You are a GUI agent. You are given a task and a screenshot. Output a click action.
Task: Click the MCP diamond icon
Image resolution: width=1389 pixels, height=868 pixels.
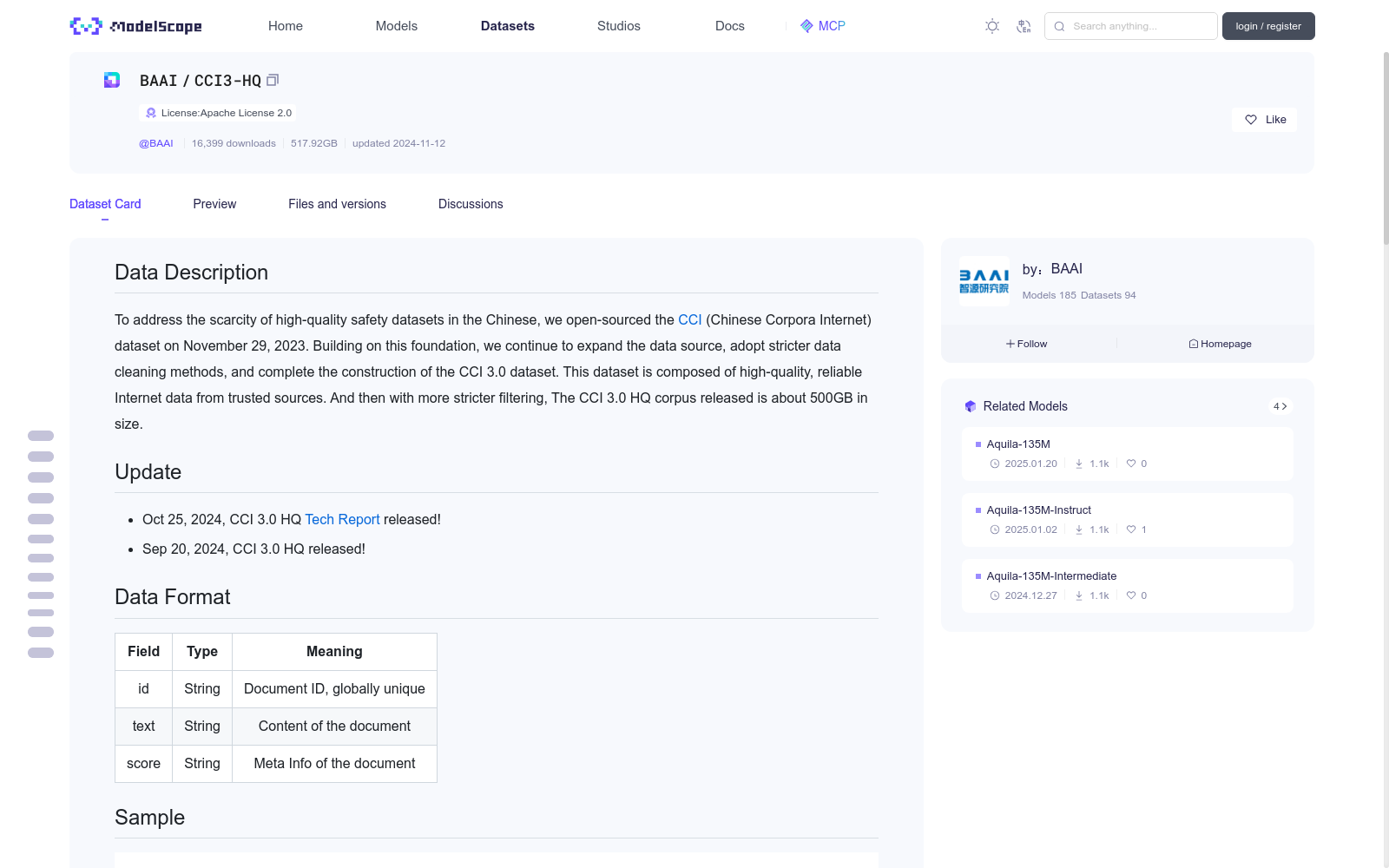click(806, 26)
